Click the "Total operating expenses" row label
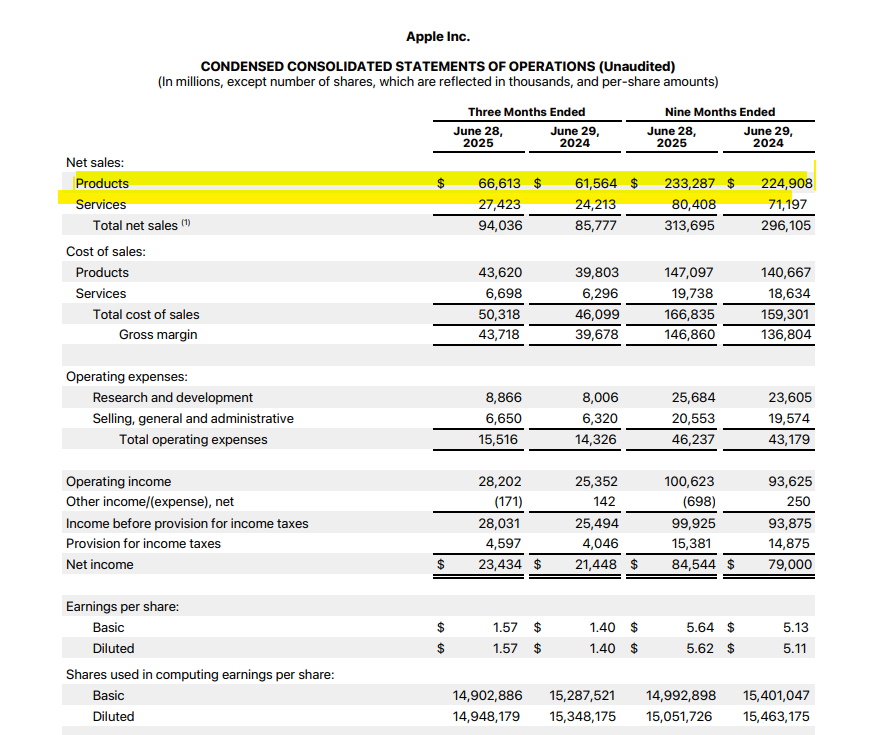Viewport: 879px width, 735px height. coord(193,440)
